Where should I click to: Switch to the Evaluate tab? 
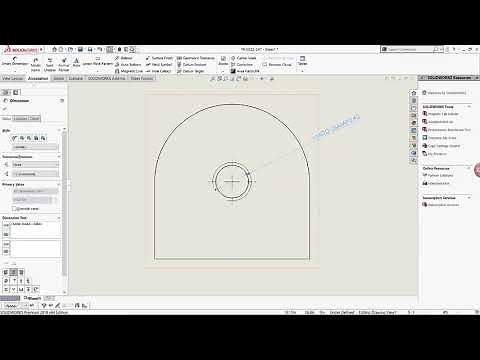pyautogui.click(x=76, y=78)
